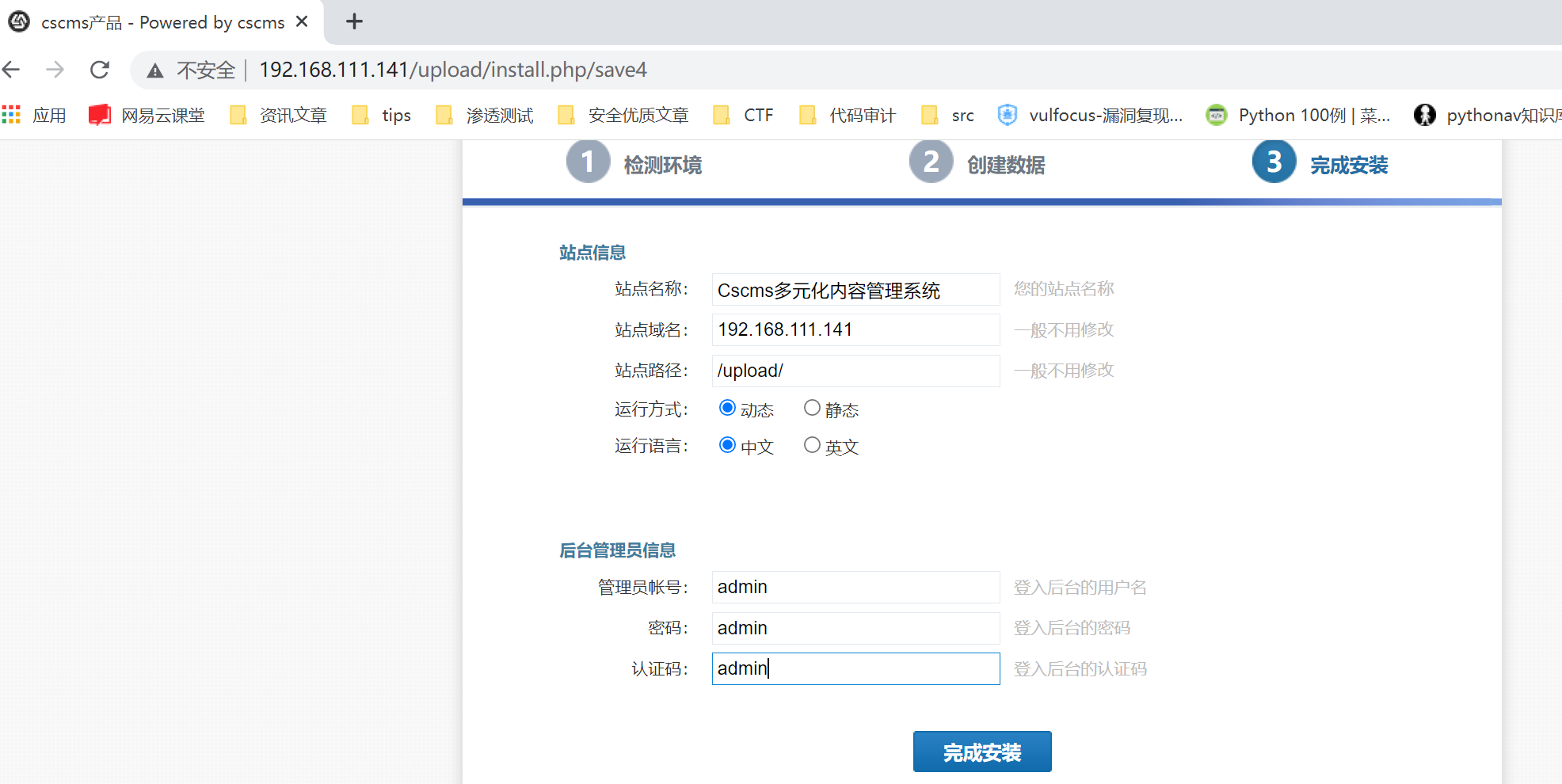Click the hint 您的站点名称
1562x784 pixels.
click(x=1064, y=289)
